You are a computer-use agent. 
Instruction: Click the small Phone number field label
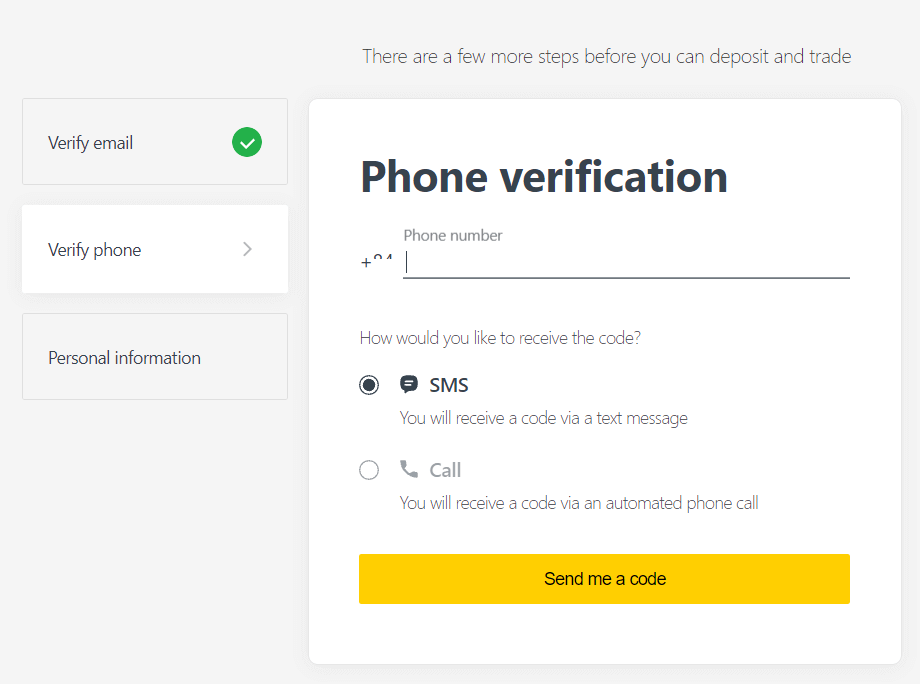point(453,236)
